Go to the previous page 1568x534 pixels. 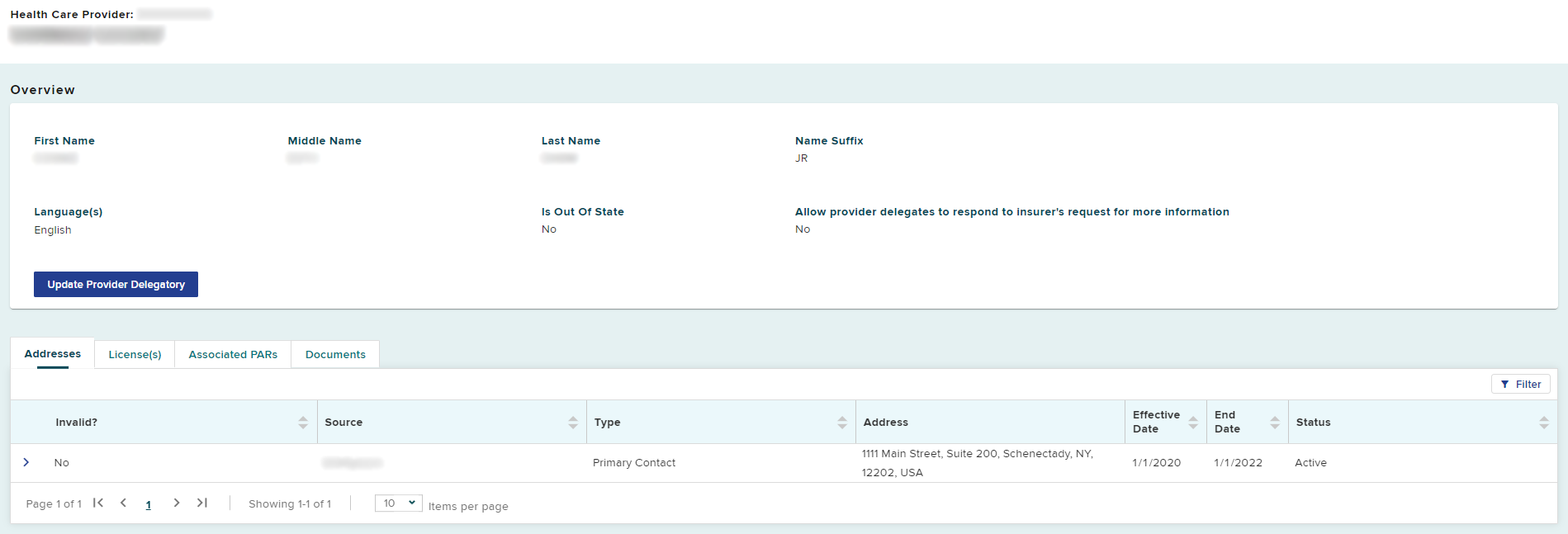pyautogui.click(x=123, y=503)
